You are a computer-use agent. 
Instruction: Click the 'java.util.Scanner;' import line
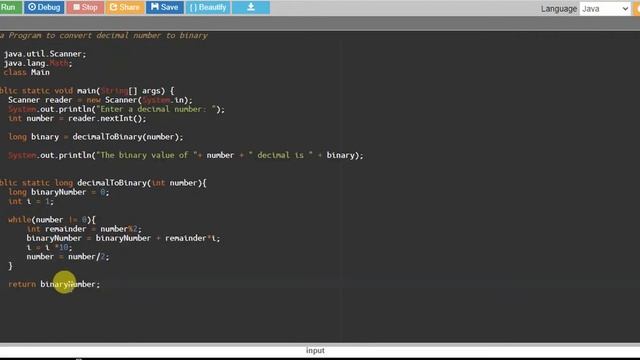[x=45, y=54]
